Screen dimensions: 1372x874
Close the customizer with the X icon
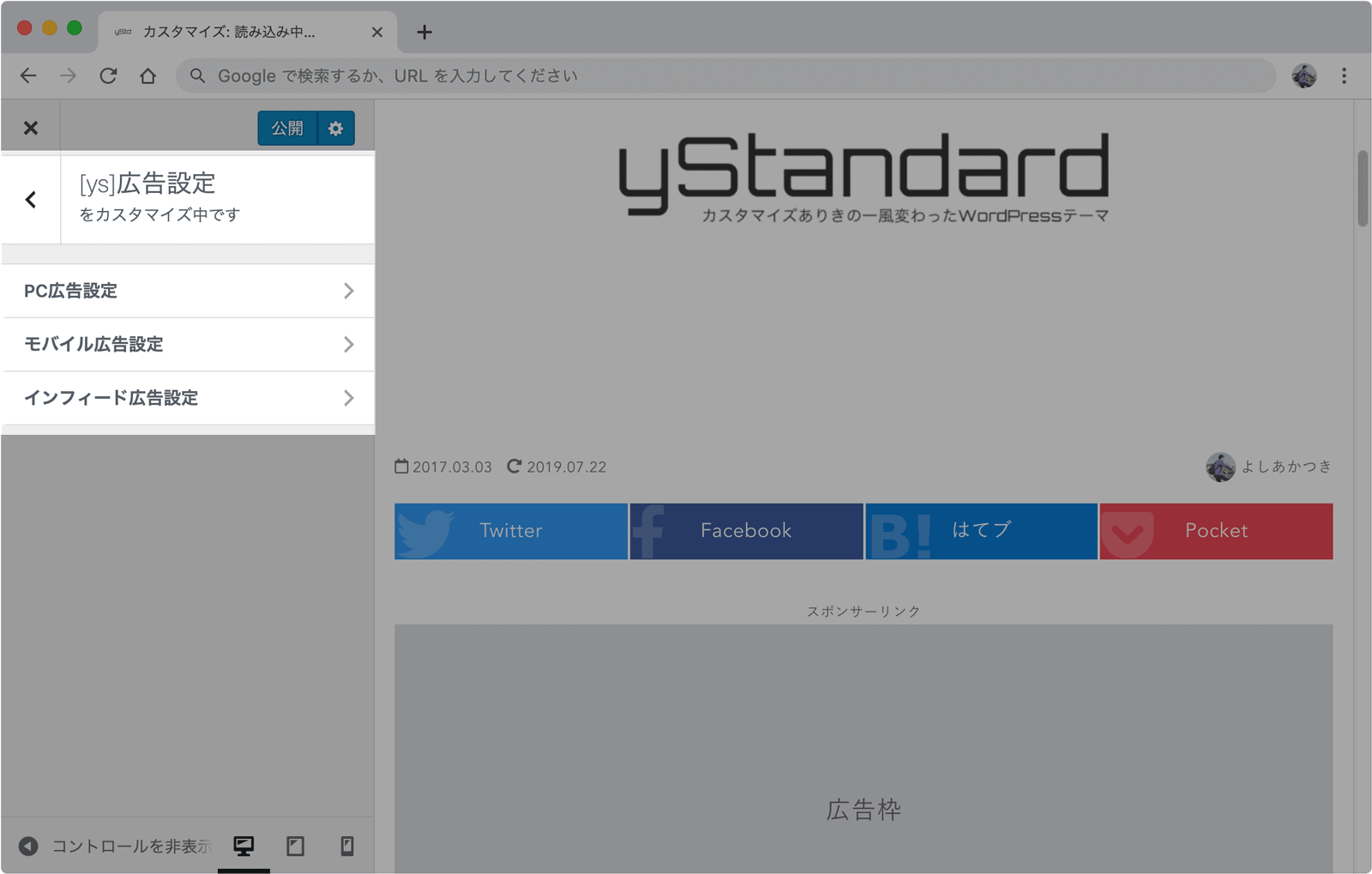31,128
